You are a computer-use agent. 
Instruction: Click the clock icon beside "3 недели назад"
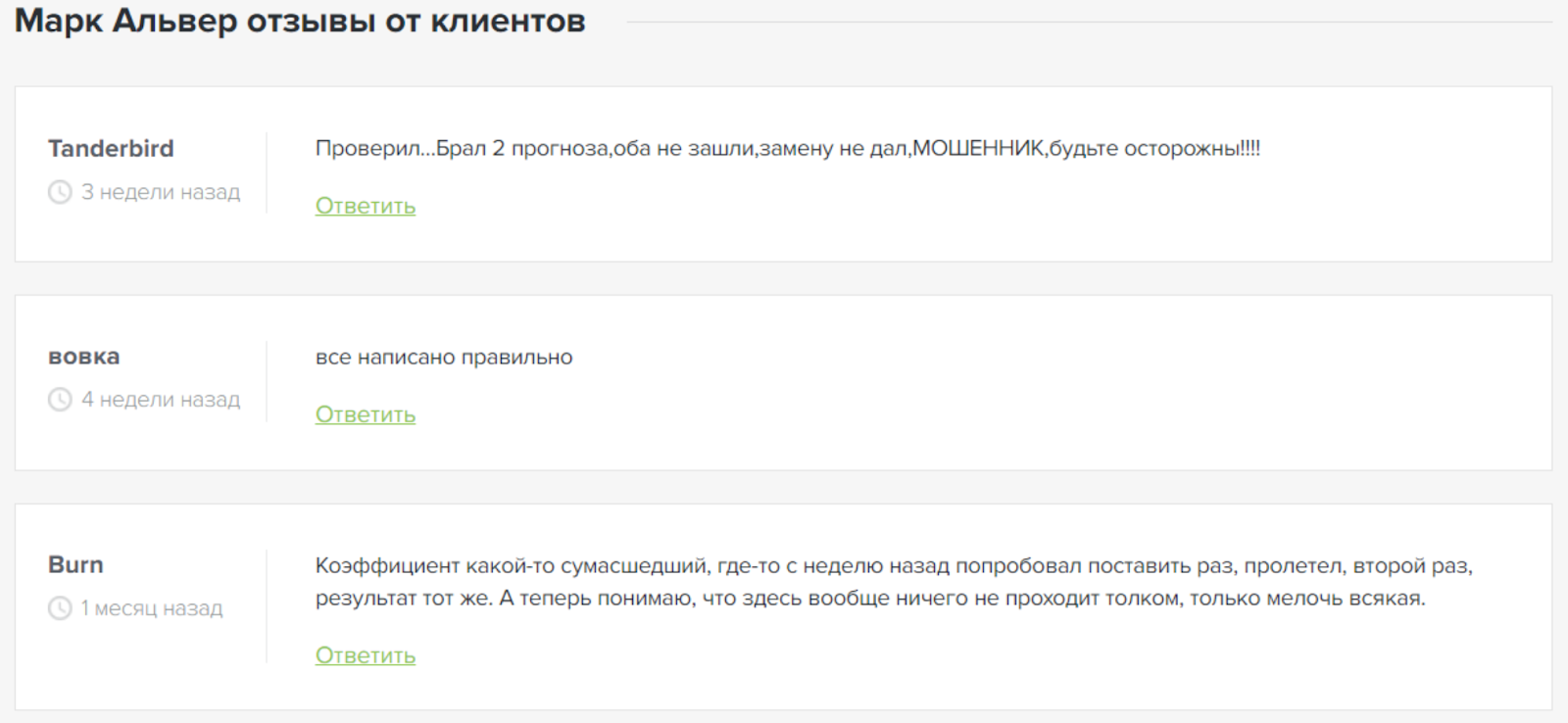pyautogui.click(x=60, y=192)
